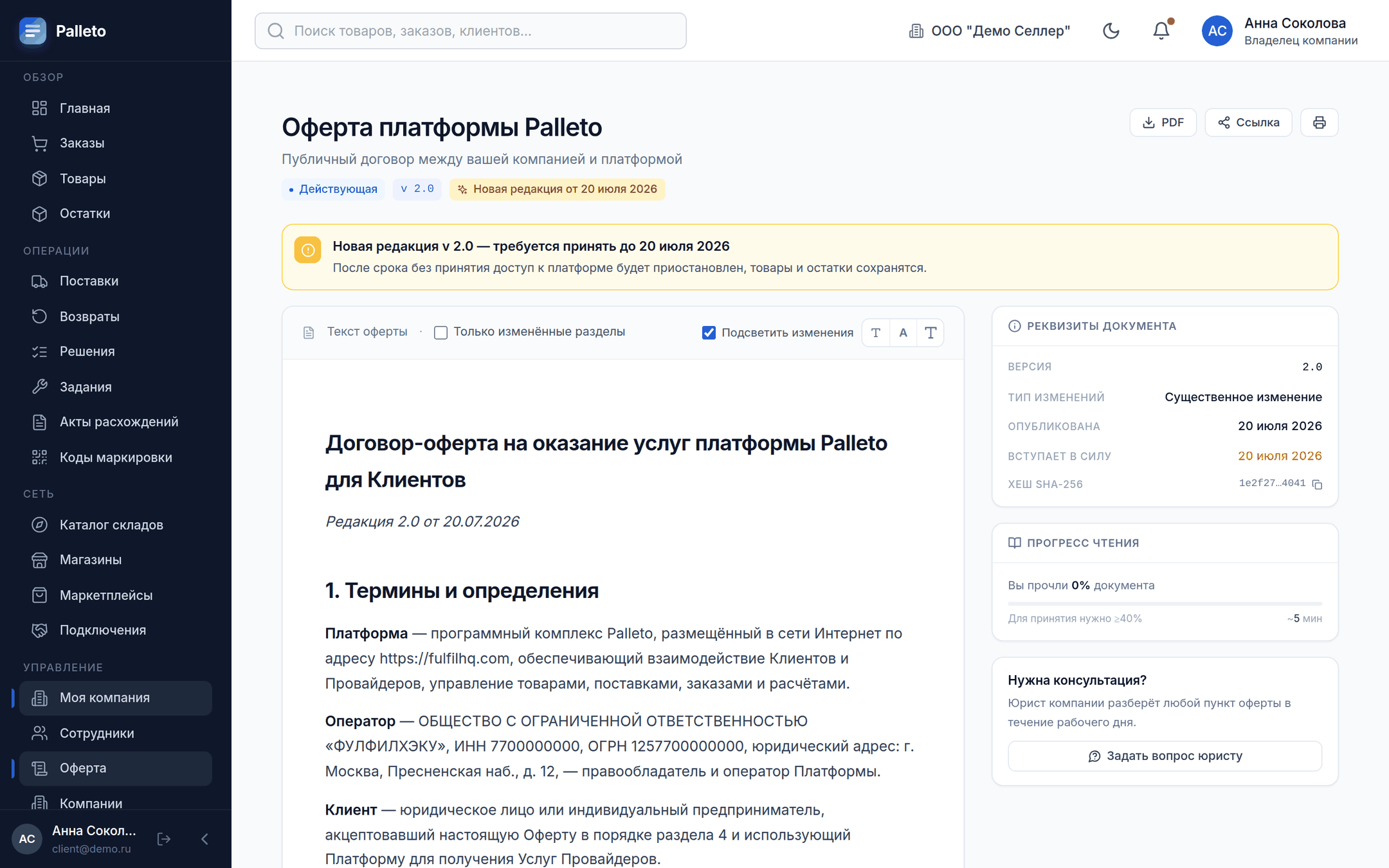The height and width of the screenshot is (868, 1389).
Task: Open Остатки page
Action: point(116,213)
